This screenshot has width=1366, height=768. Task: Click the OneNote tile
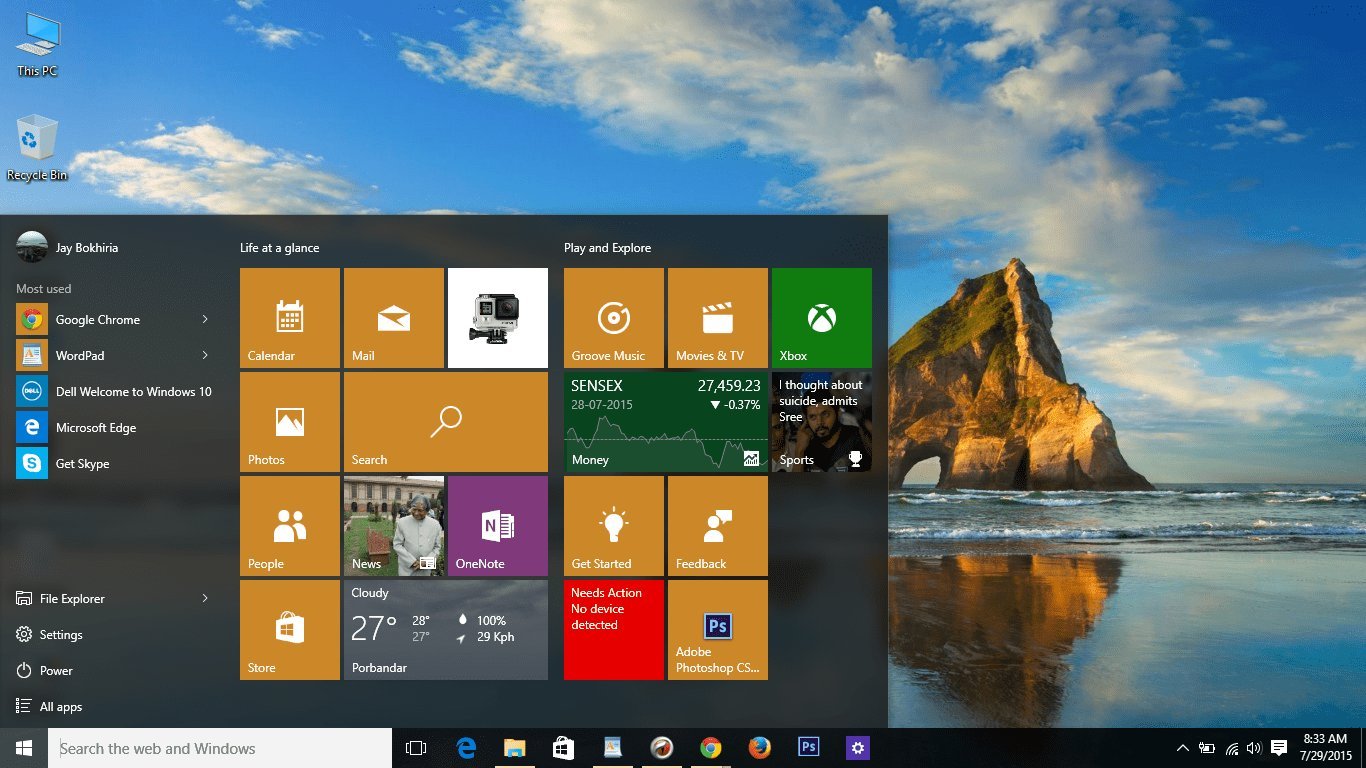(497, 526)
